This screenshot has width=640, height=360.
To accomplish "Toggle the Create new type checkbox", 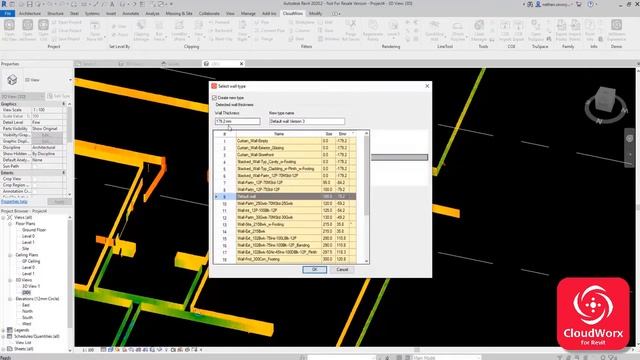I will pos(215,98).
